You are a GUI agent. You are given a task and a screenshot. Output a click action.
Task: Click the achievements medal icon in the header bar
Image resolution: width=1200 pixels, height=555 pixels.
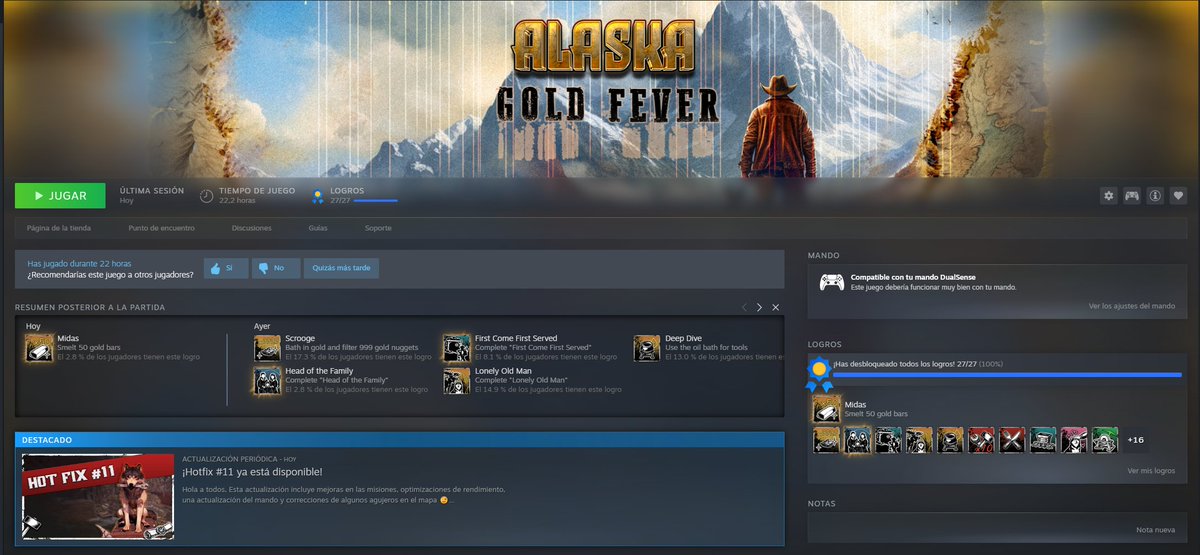[318, 196]
